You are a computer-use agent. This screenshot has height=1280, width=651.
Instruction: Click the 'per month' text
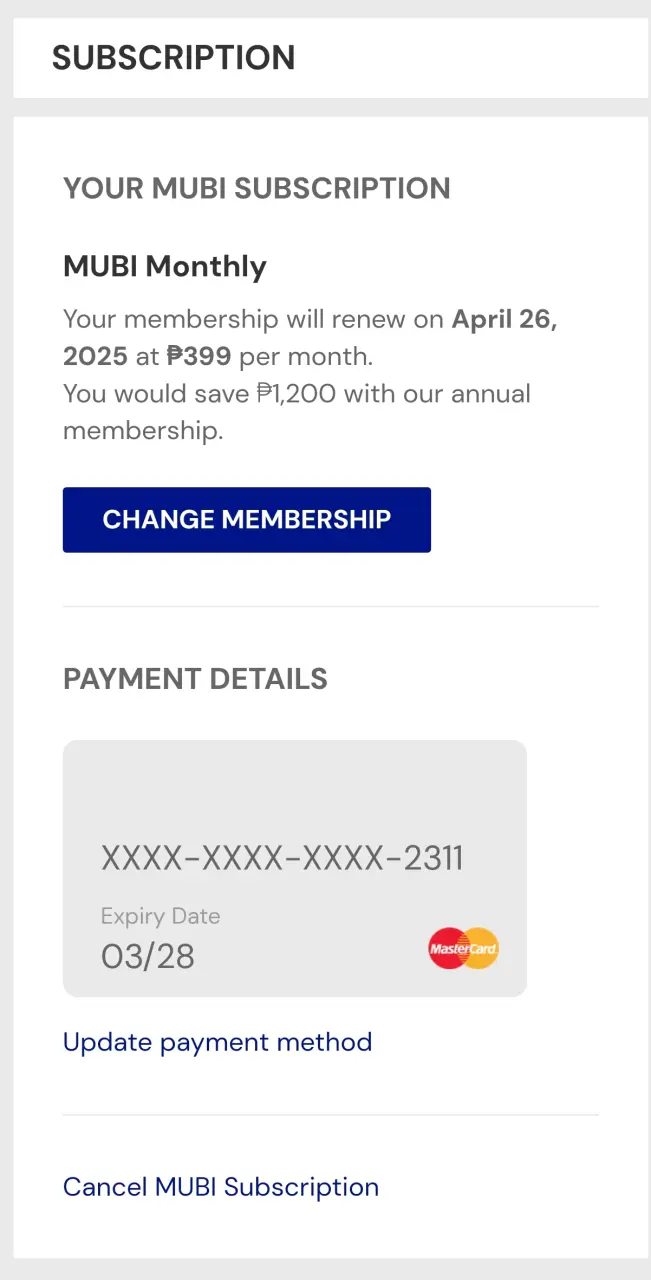306,357
